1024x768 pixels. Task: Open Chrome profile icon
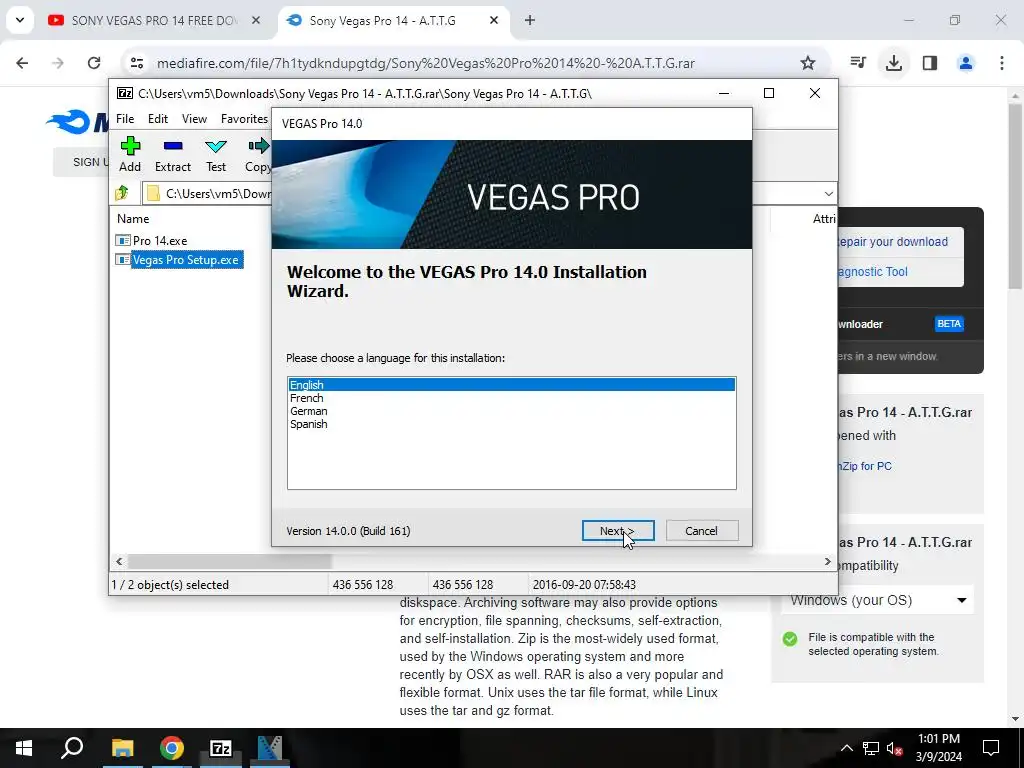tap(966, 63)
